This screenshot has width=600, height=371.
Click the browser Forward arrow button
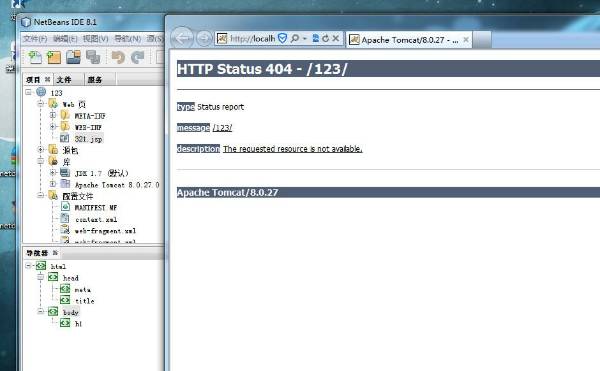pos(204,38)
